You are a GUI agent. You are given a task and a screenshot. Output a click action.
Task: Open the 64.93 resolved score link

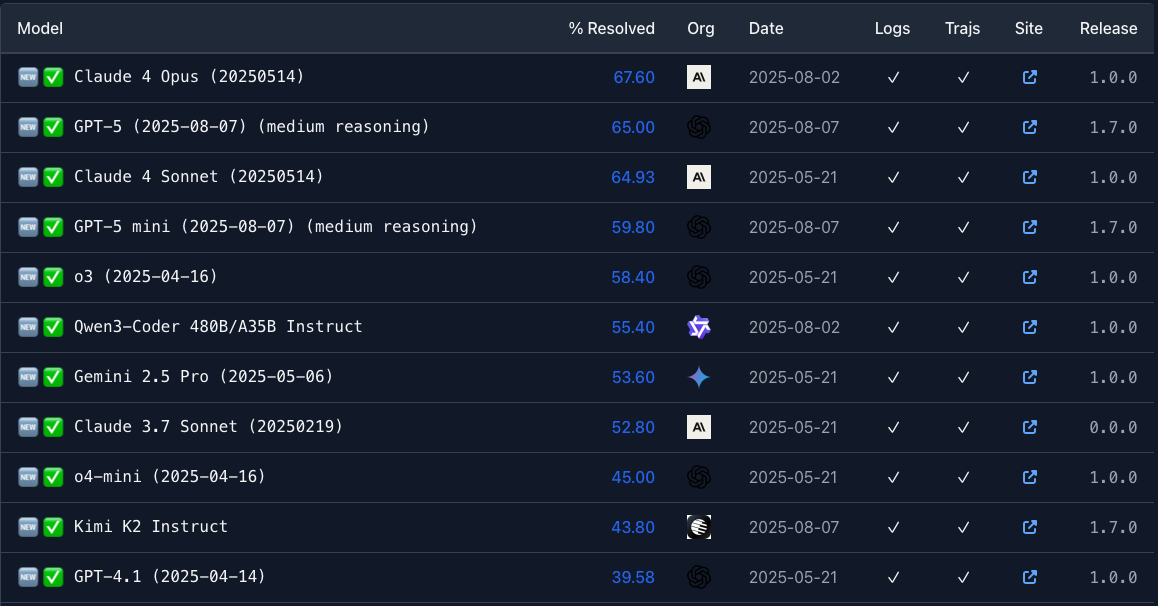click(633, 177)
